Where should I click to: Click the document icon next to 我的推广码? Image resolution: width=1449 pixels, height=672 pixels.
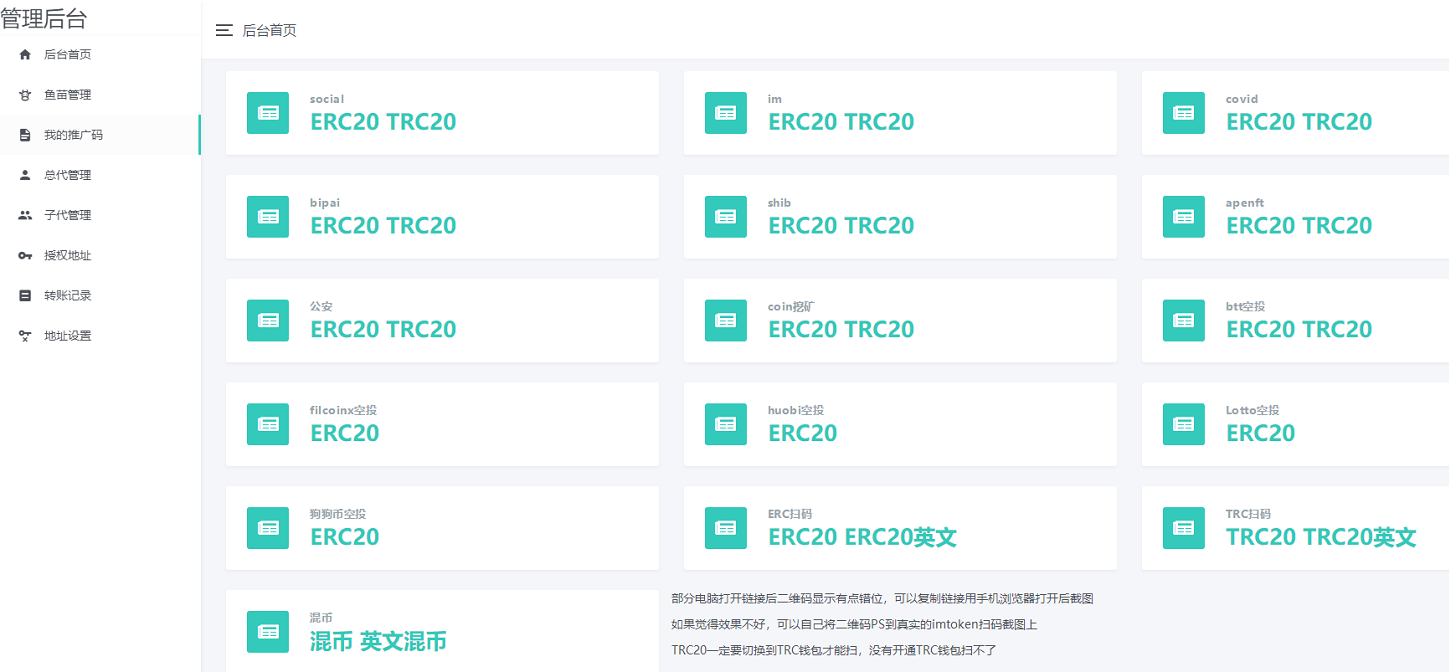24,134
